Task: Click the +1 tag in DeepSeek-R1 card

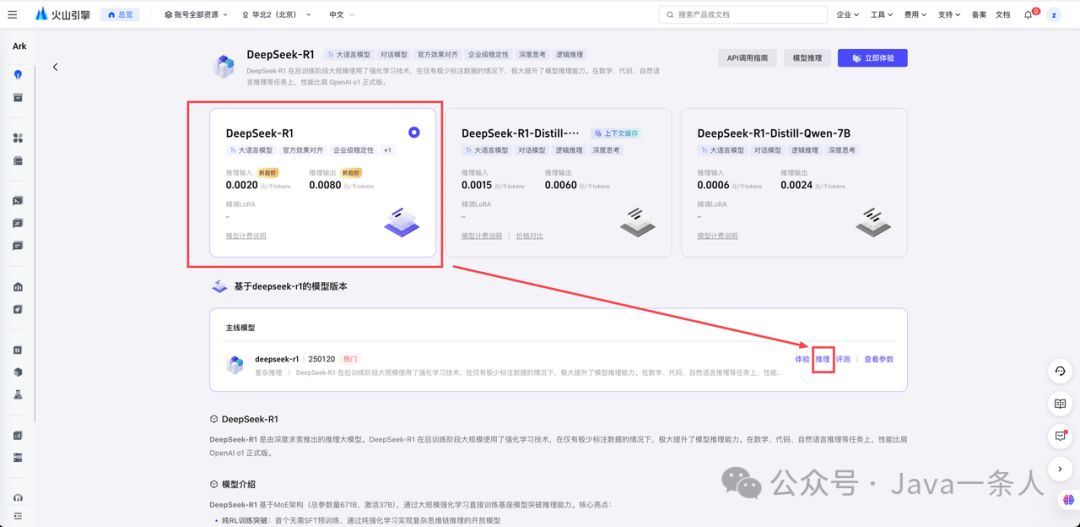Action: click(388, 150)
